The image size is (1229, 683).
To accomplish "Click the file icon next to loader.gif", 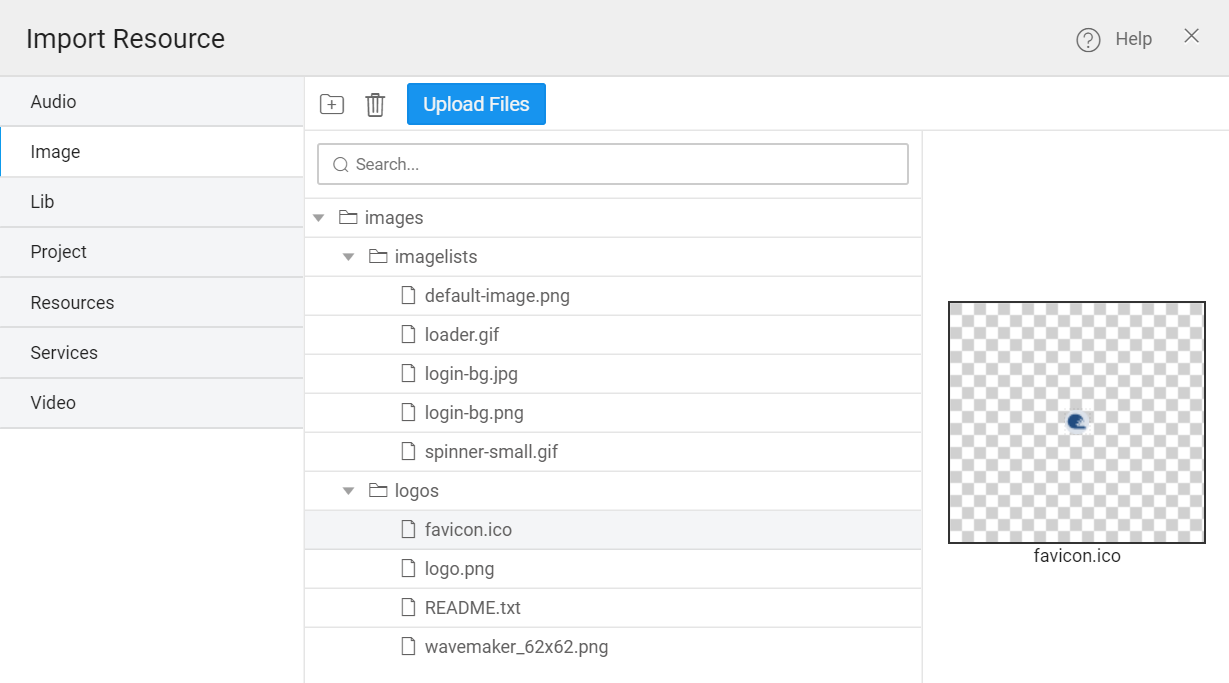I will (x=408, y=334).
